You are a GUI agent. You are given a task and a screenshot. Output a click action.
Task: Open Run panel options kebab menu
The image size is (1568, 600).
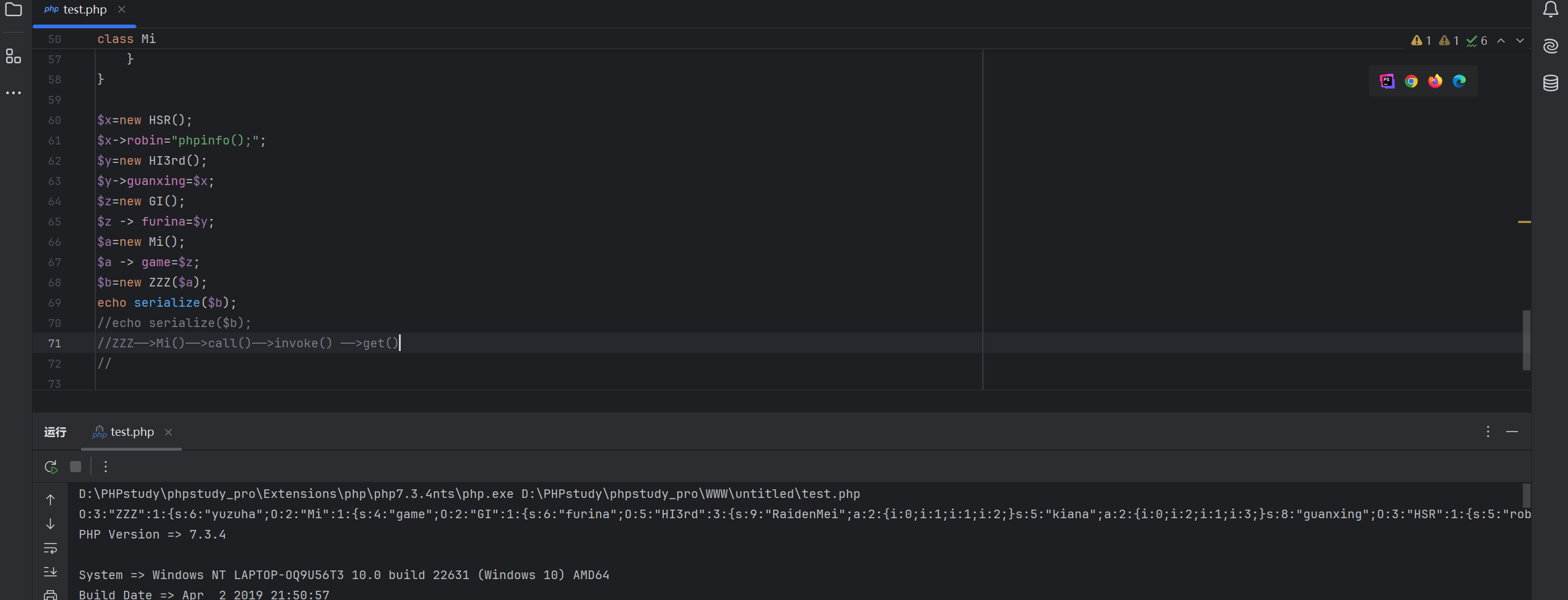(1488, 432)
